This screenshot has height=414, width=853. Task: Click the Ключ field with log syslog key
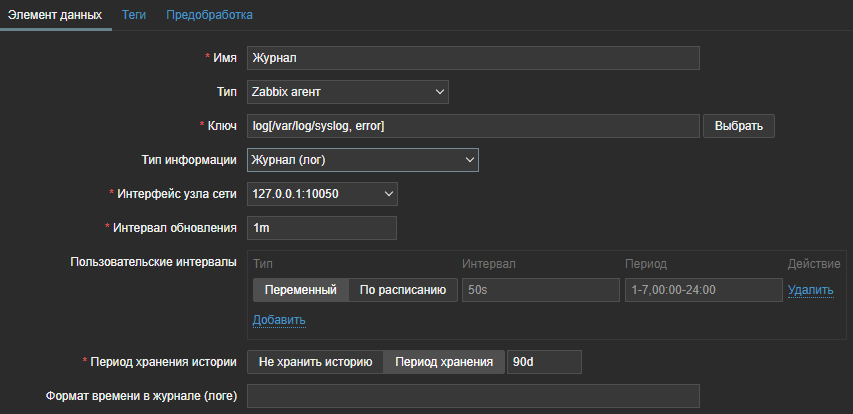tap(472, 126)
